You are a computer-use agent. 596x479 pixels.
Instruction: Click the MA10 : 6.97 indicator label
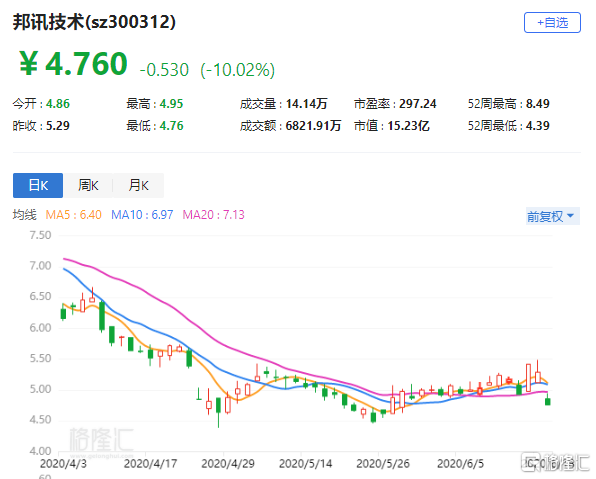[x=142, y=215]
